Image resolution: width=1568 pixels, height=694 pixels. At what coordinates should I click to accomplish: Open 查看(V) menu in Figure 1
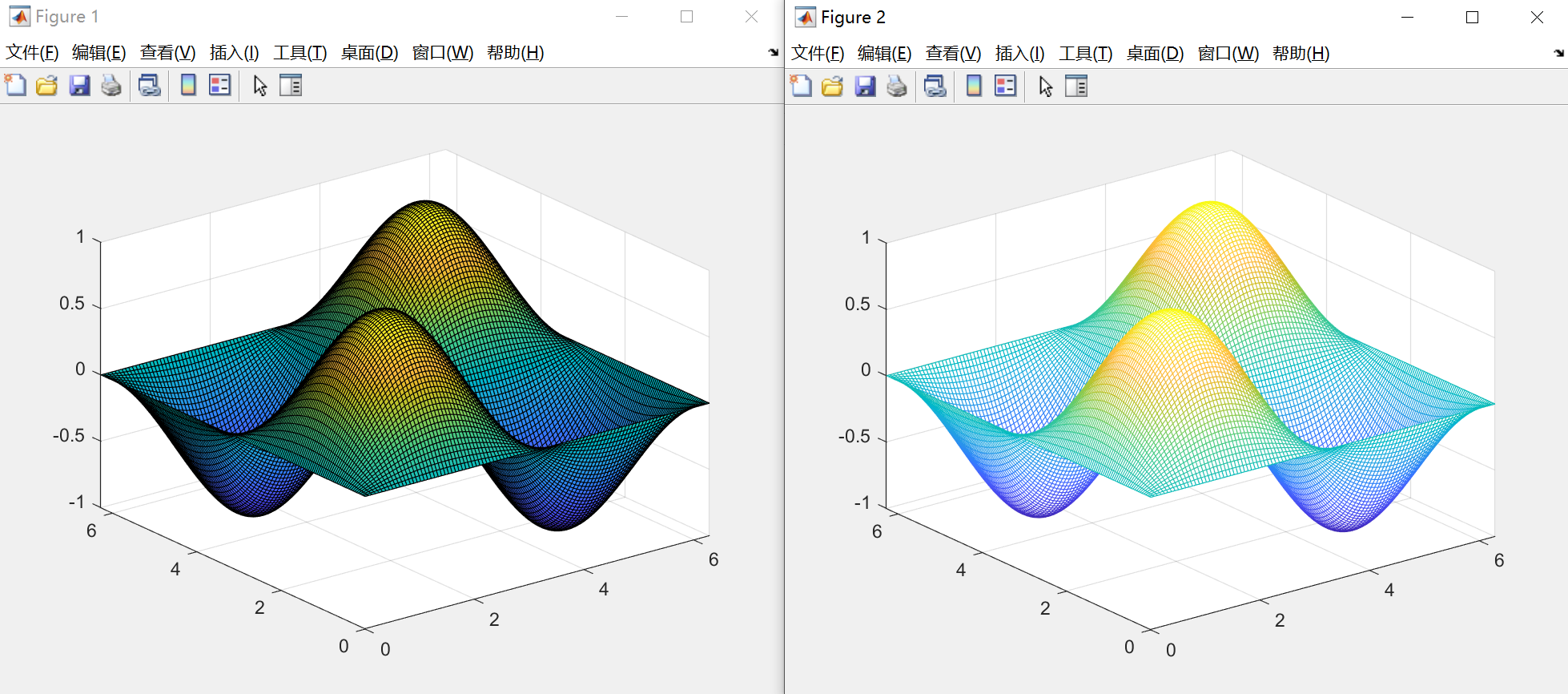click(167, 53)
